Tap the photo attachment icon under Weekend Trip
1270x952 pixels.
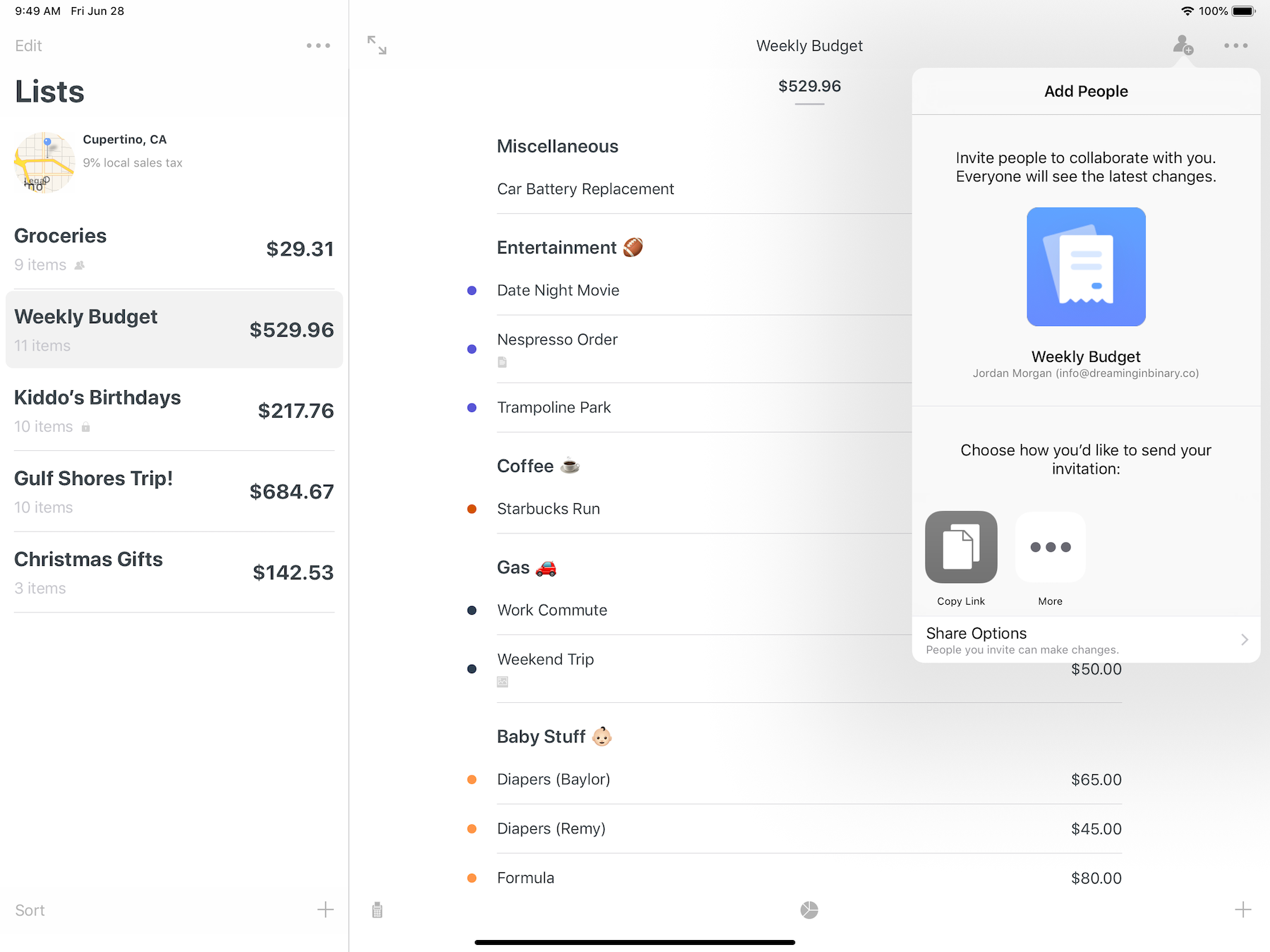click(x=502, y=682)
